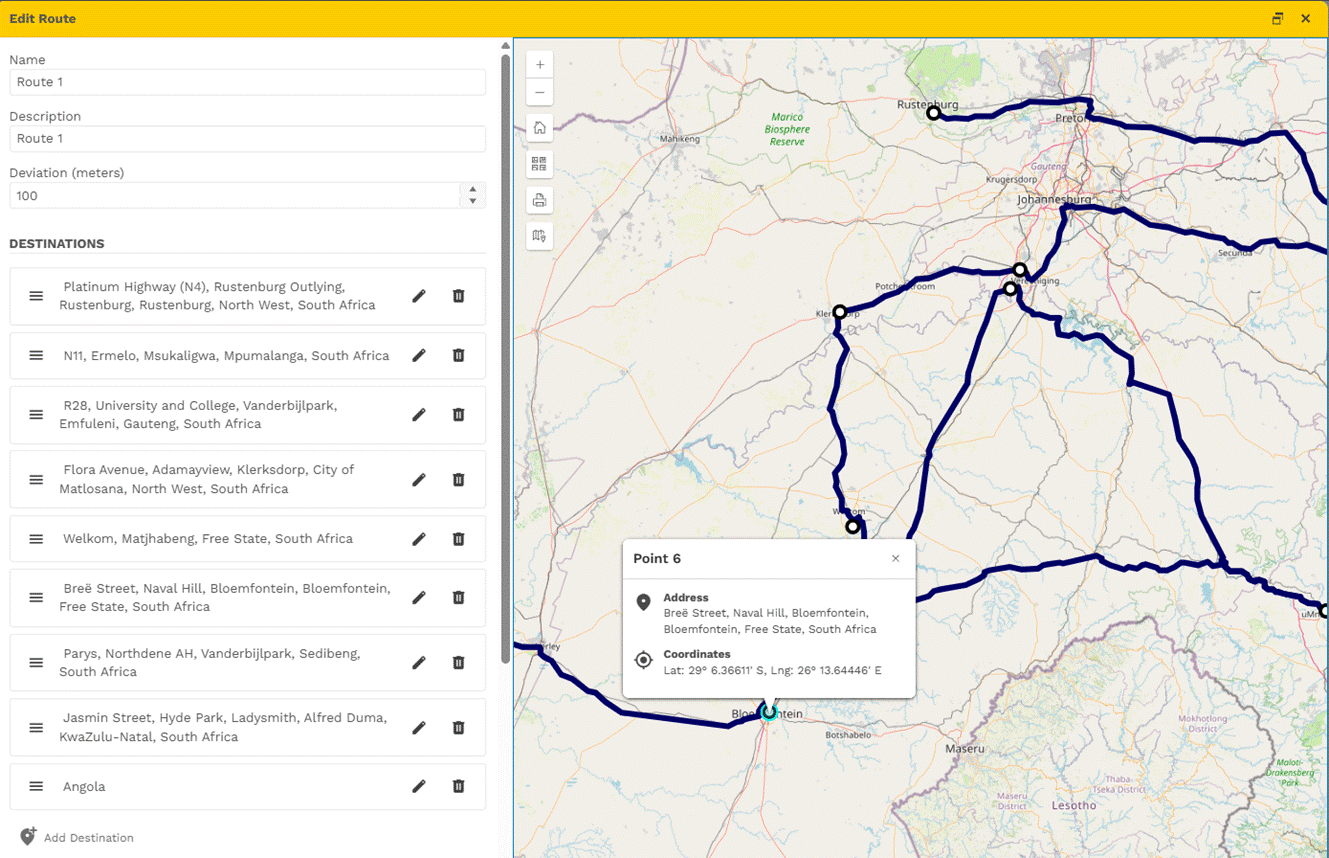Edit the Platinum Highway (N4) Rustenburg destination
Screen dimensions: 1329x858
419,296
